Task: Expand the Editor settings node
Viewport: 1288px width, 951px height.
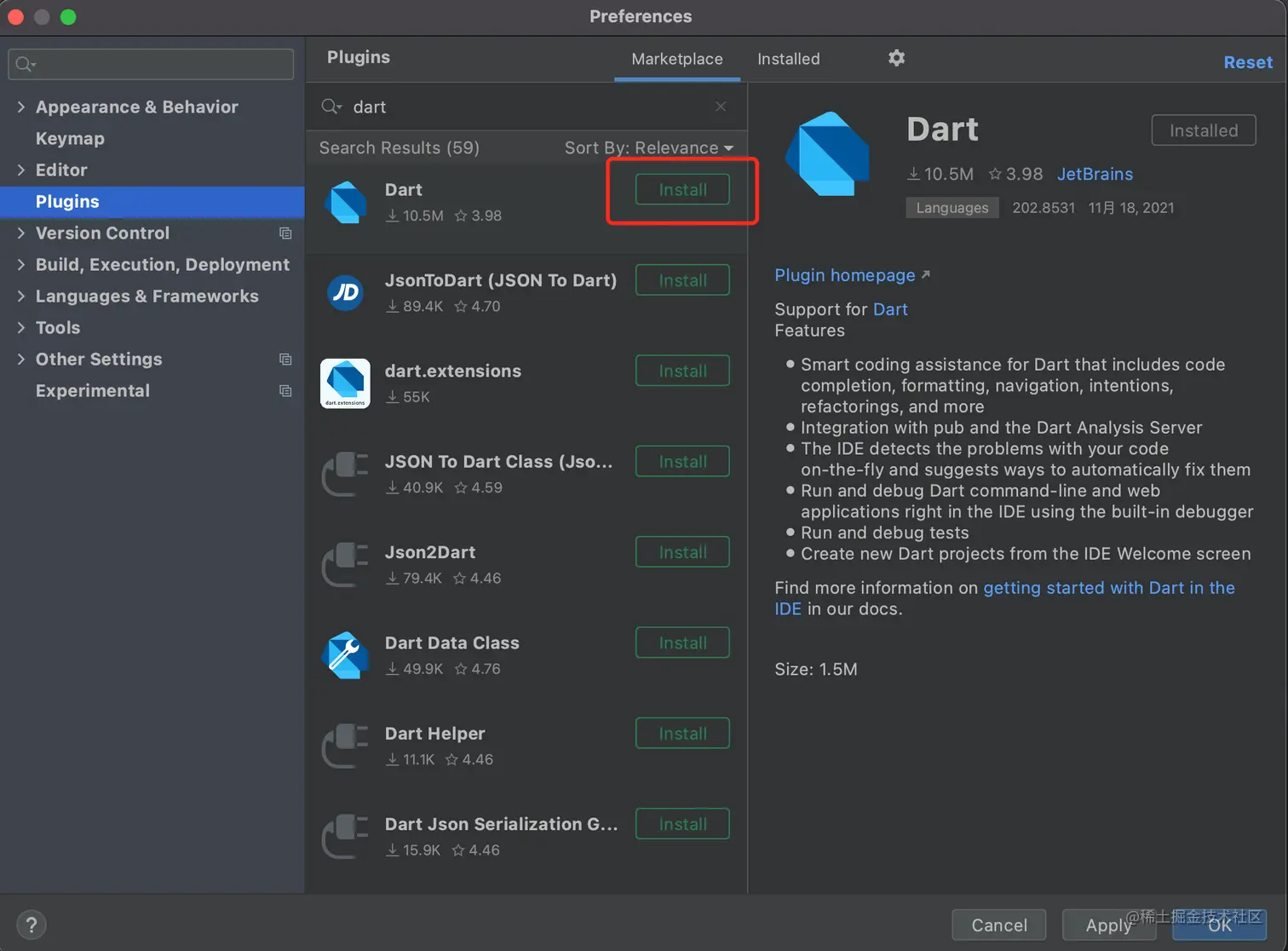Action: [x=20, y=170]
